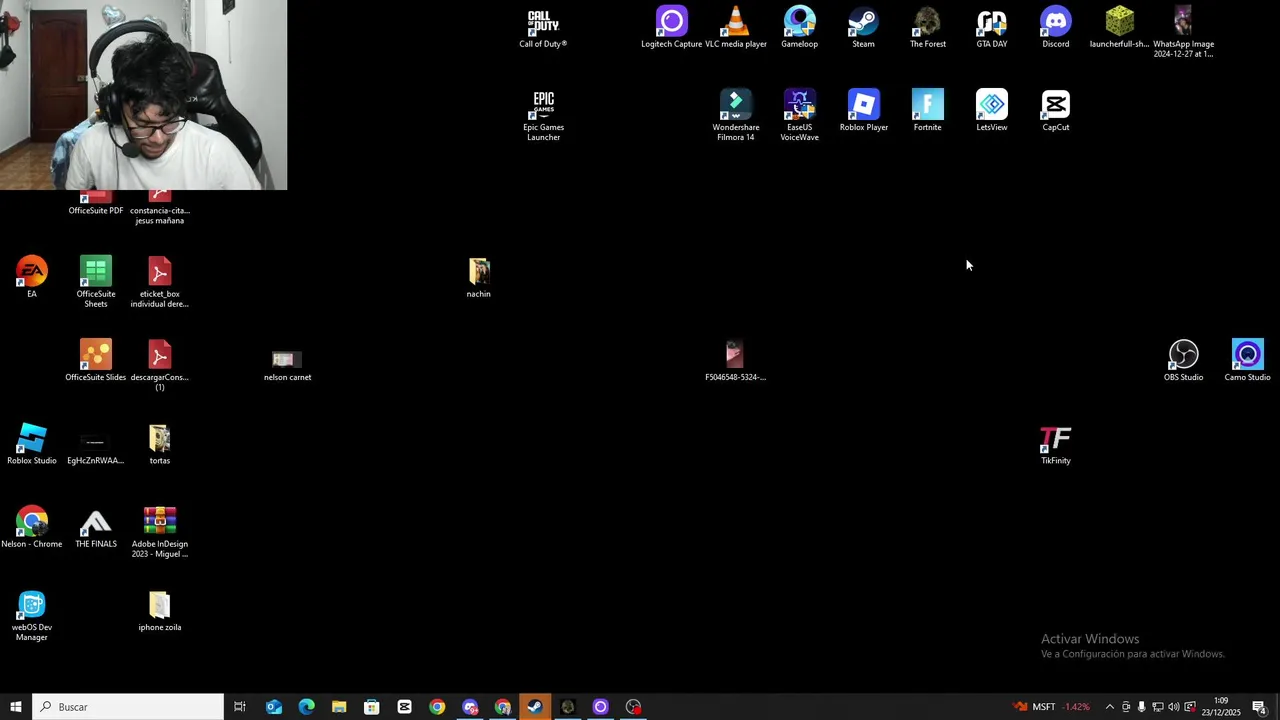Open CapCut from the taskbar
Screen dimensions: 1280x720
pyautogui.click(x=404, y=707)
